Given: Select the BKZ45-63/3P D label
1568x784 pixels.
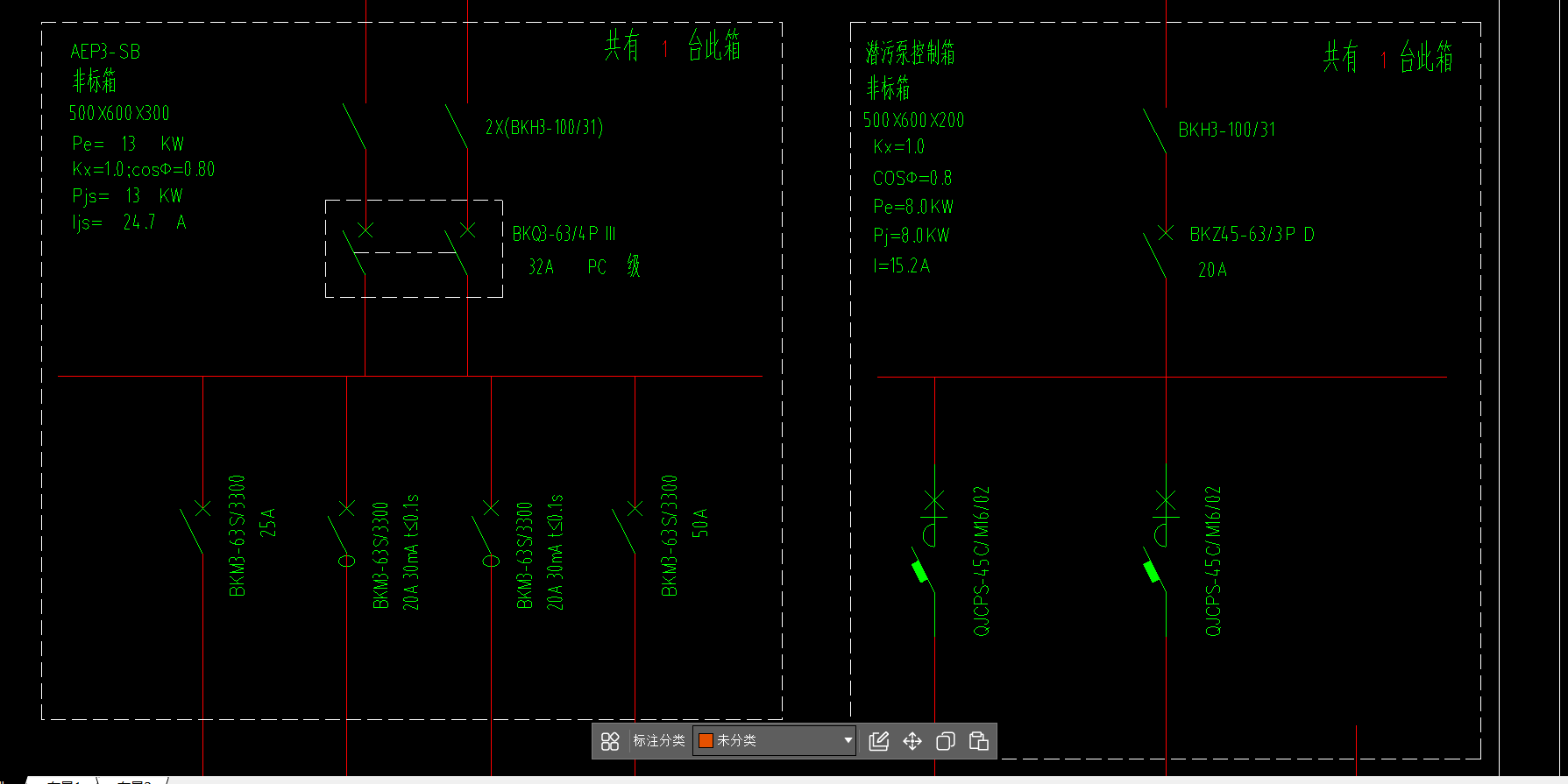Looking at the screenshot, I should (x=1252, y=235).
